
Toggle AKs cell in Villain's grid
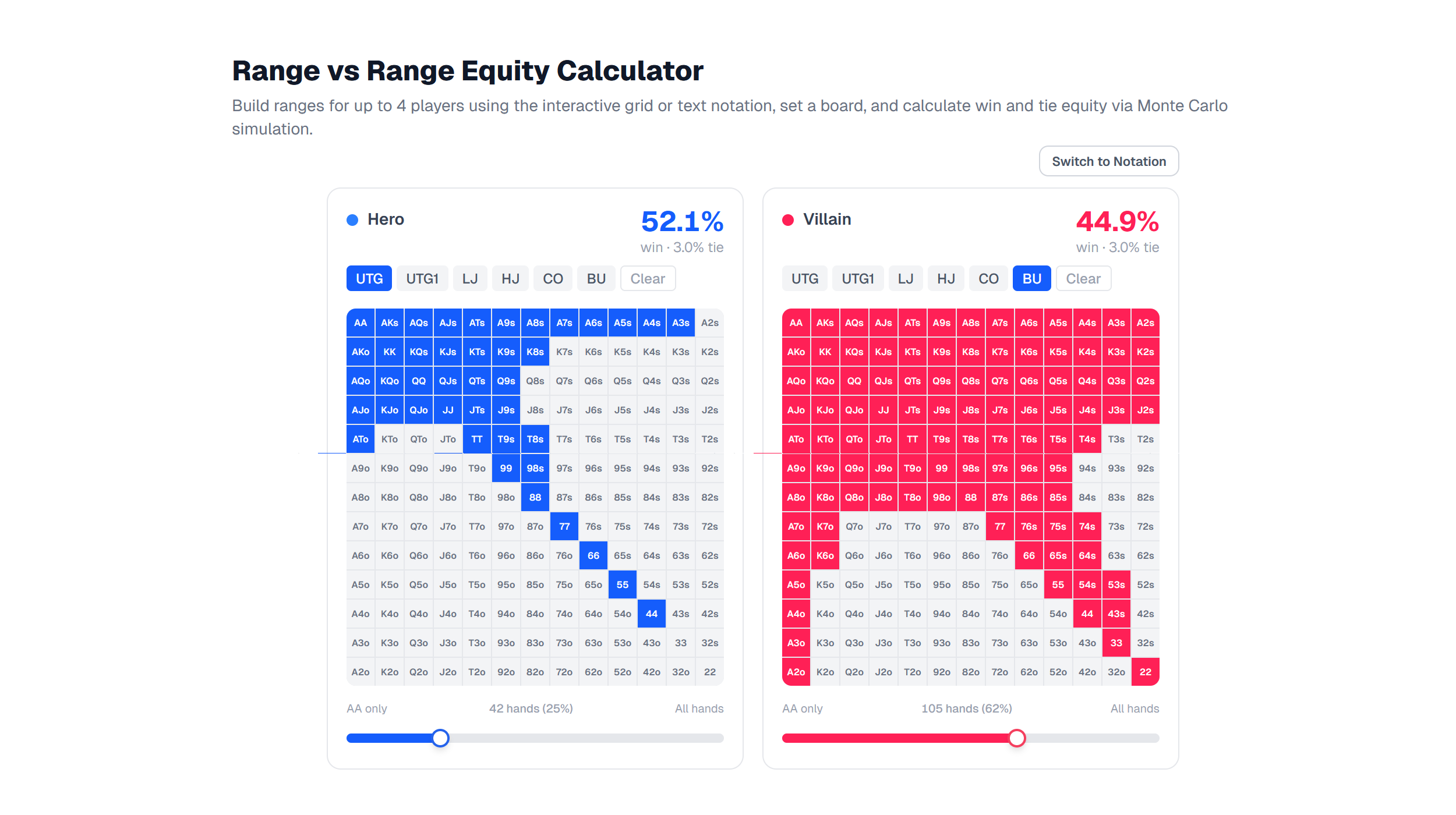[825, 323]
